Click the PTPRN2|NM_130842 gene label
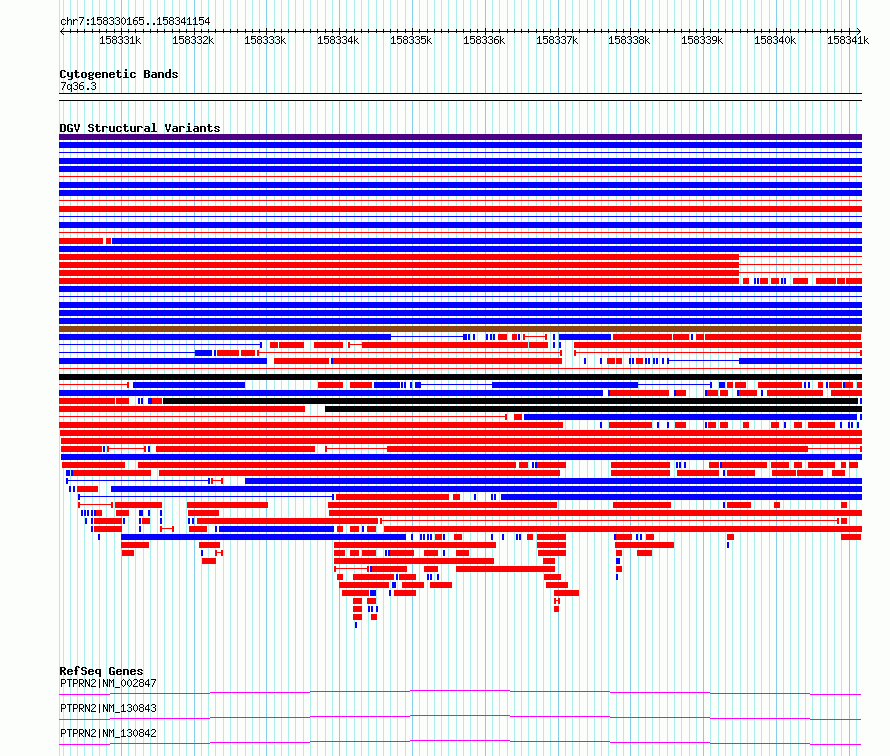 tap(108, 733)
